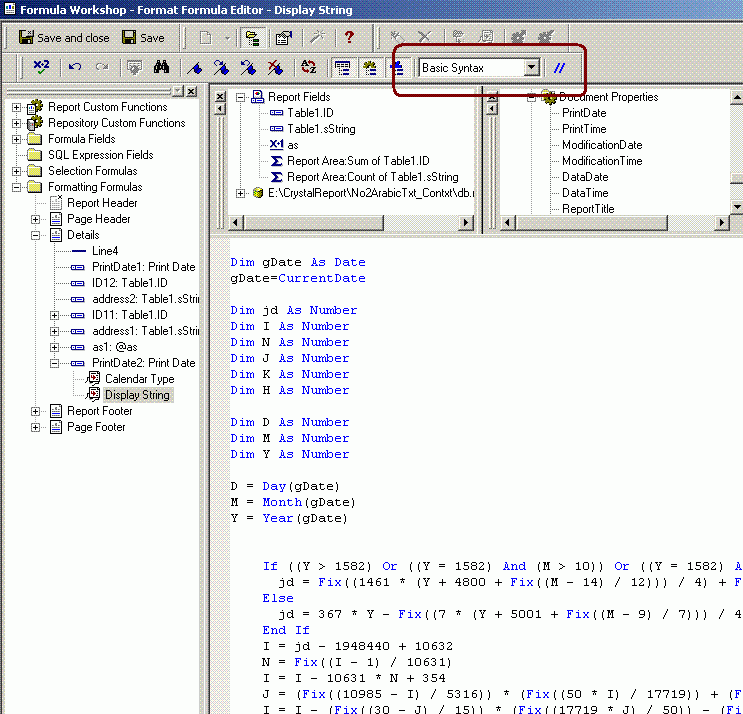Toggle the Workshop Tree visibility button
The height and width of the screenshot is (714, 743).
coord(252,37)
